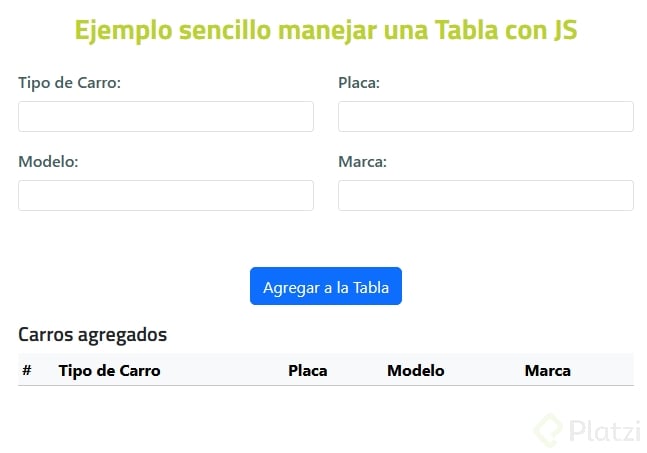Activate the Marca text input
The height and width of the screenshot is (453, 647).
pos(486,196)
